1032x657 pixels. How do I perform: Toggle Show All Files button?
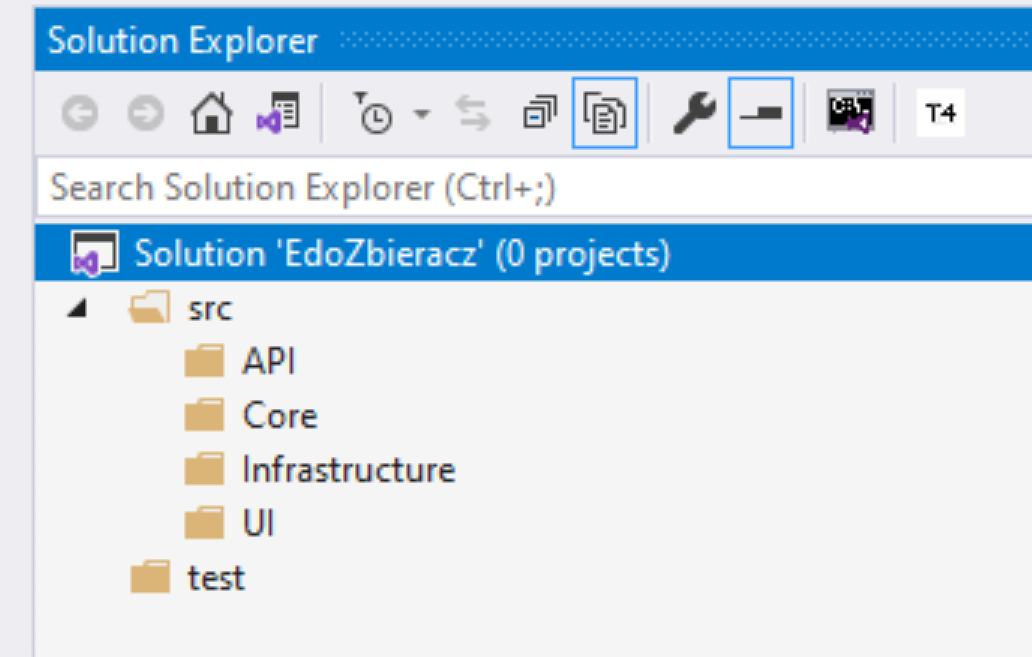[604, 113]
